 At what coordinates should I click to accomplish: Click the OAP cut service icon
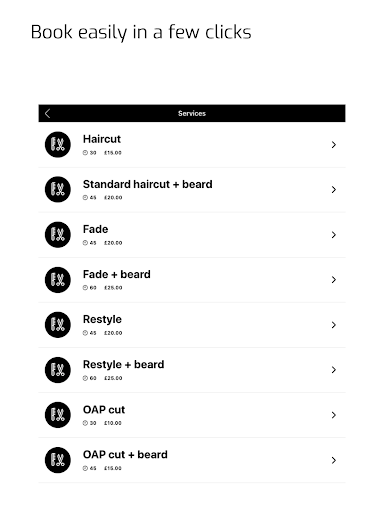[x=58, y=415]
